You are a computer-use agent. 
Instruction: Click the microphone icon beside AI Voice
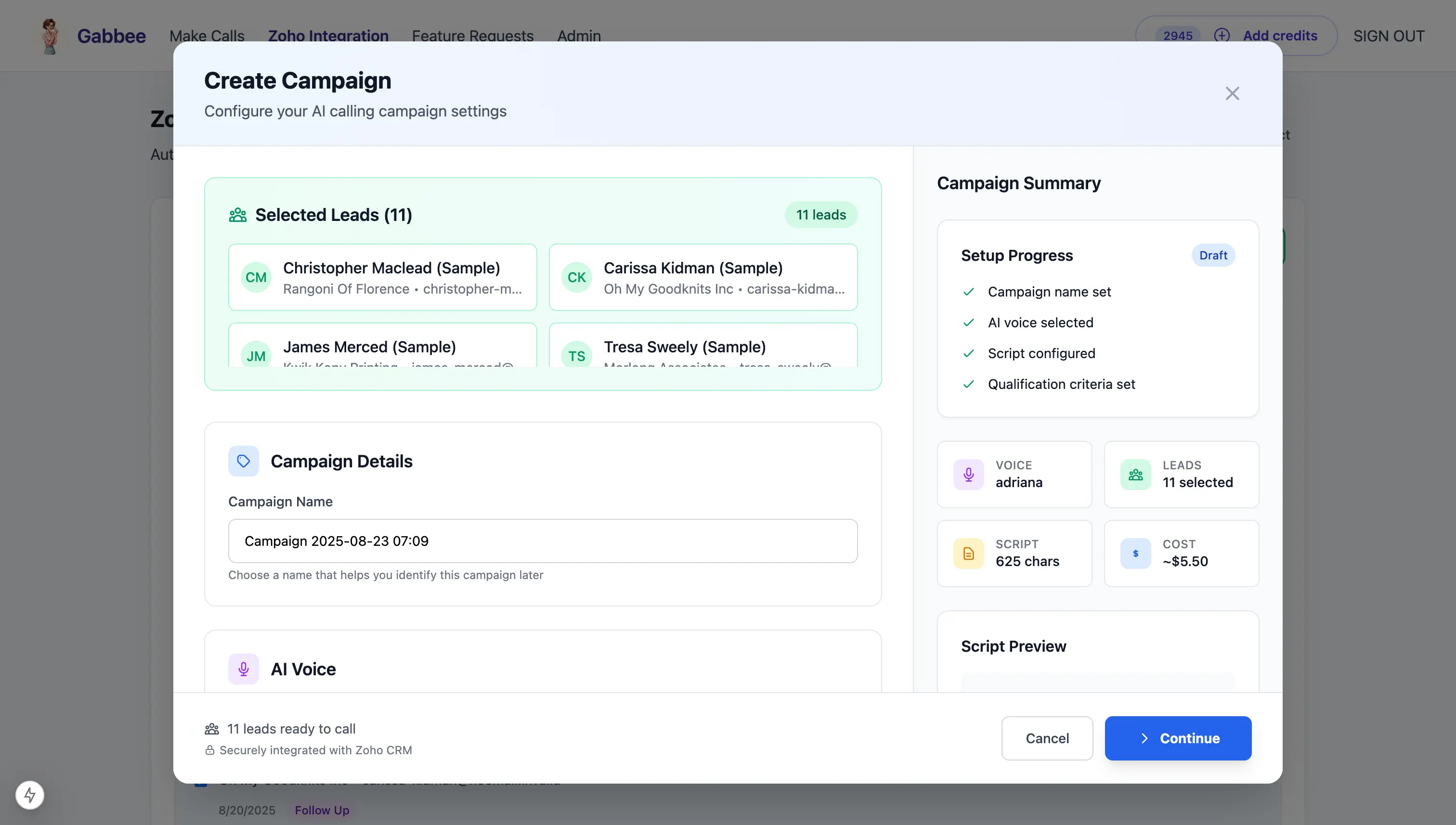coord(243,669)
